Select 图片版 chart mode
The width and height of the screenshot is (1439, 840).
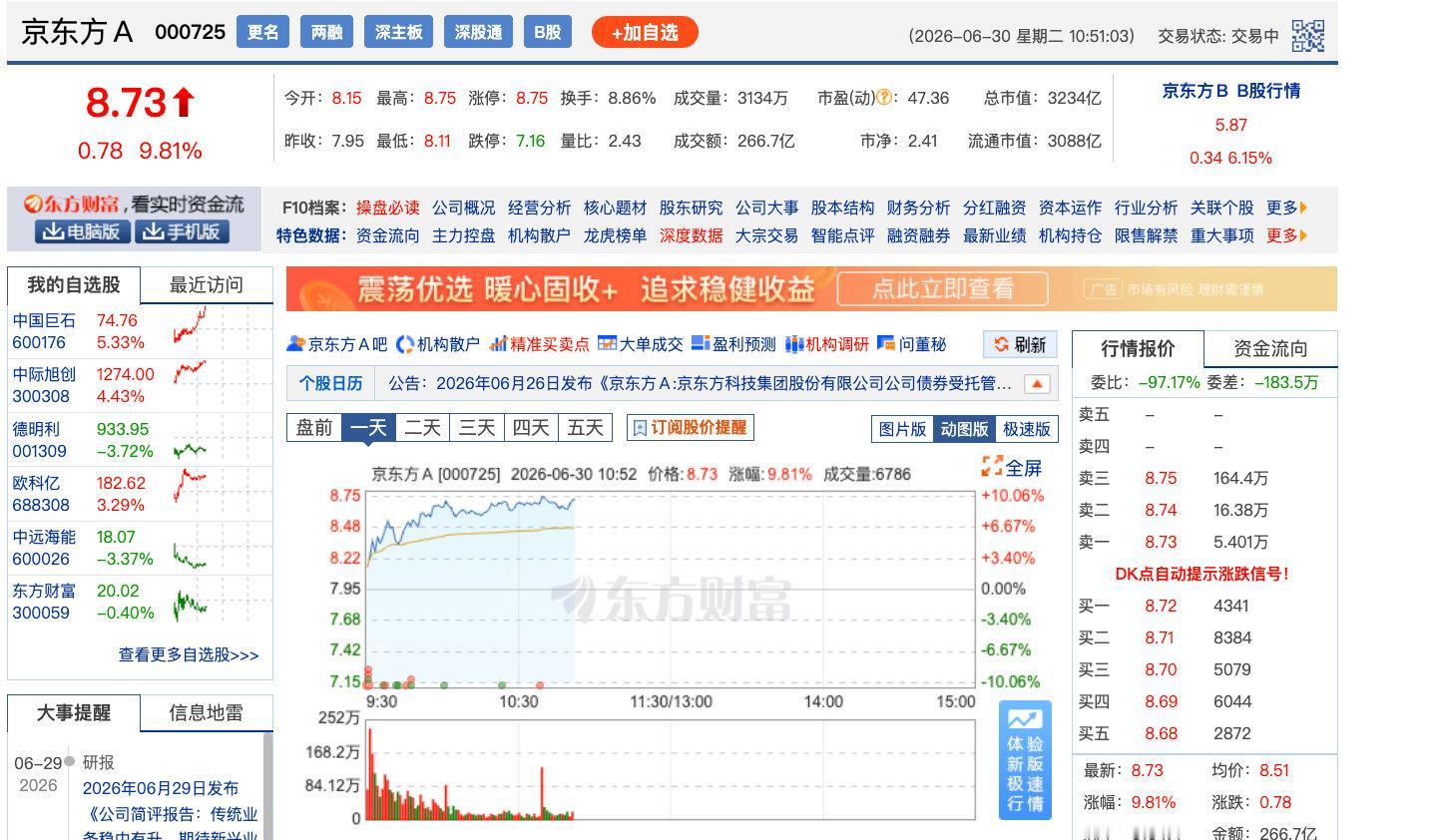[902, 429]
